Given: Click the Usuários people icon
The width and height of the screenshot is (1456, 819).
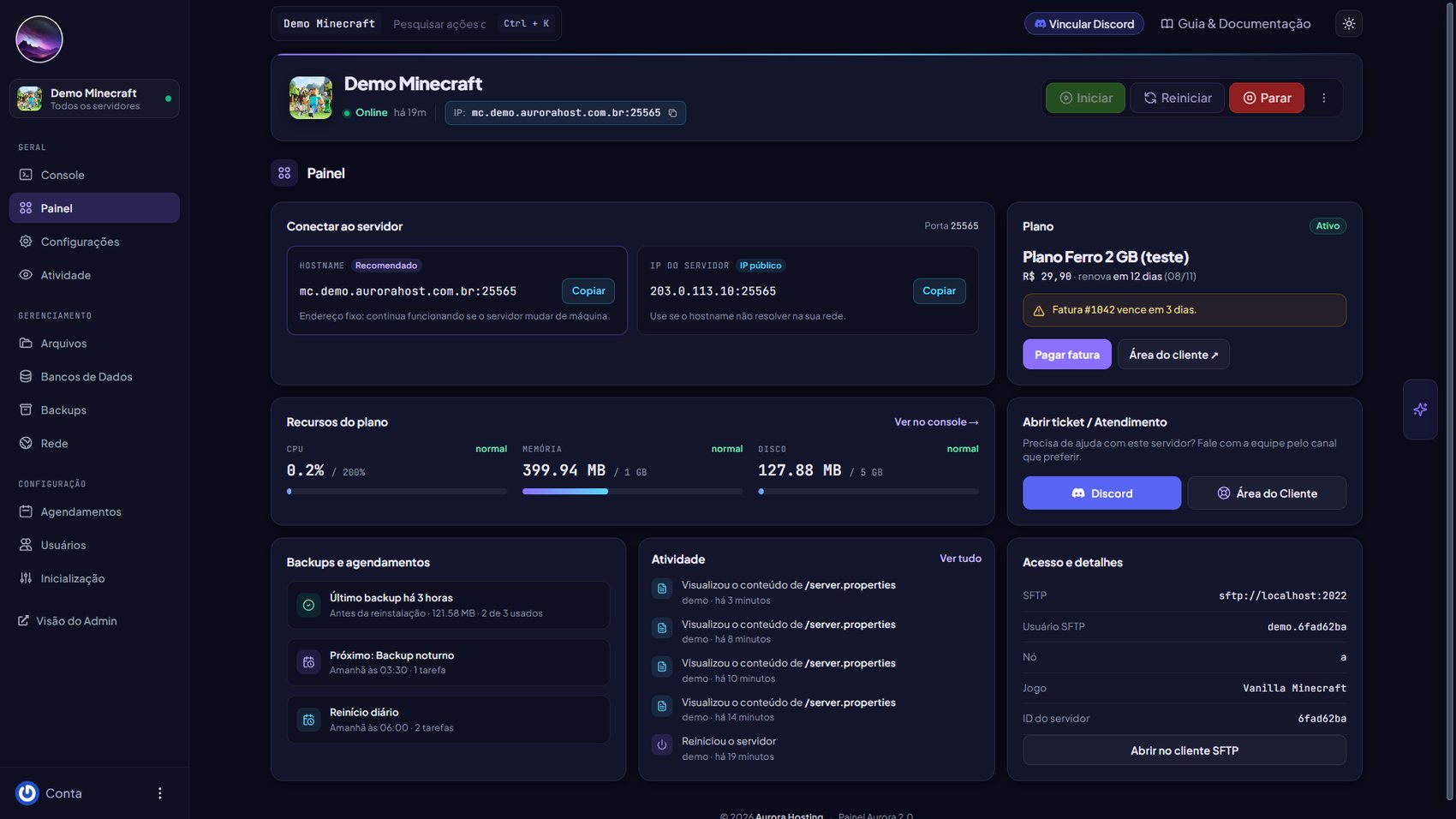Looking at the screenshot, I should tap(26, 545).
